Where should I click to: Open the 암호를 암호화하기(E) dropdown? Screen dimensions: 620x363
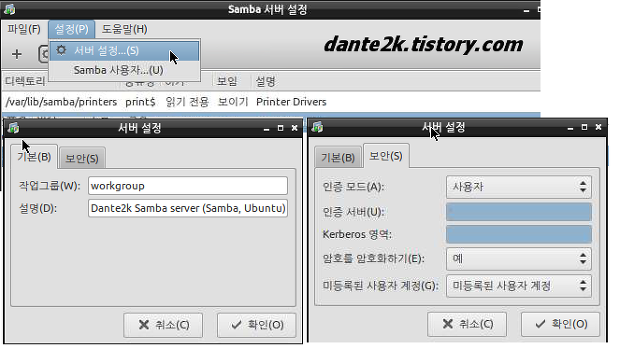click(x=519, y=259)
